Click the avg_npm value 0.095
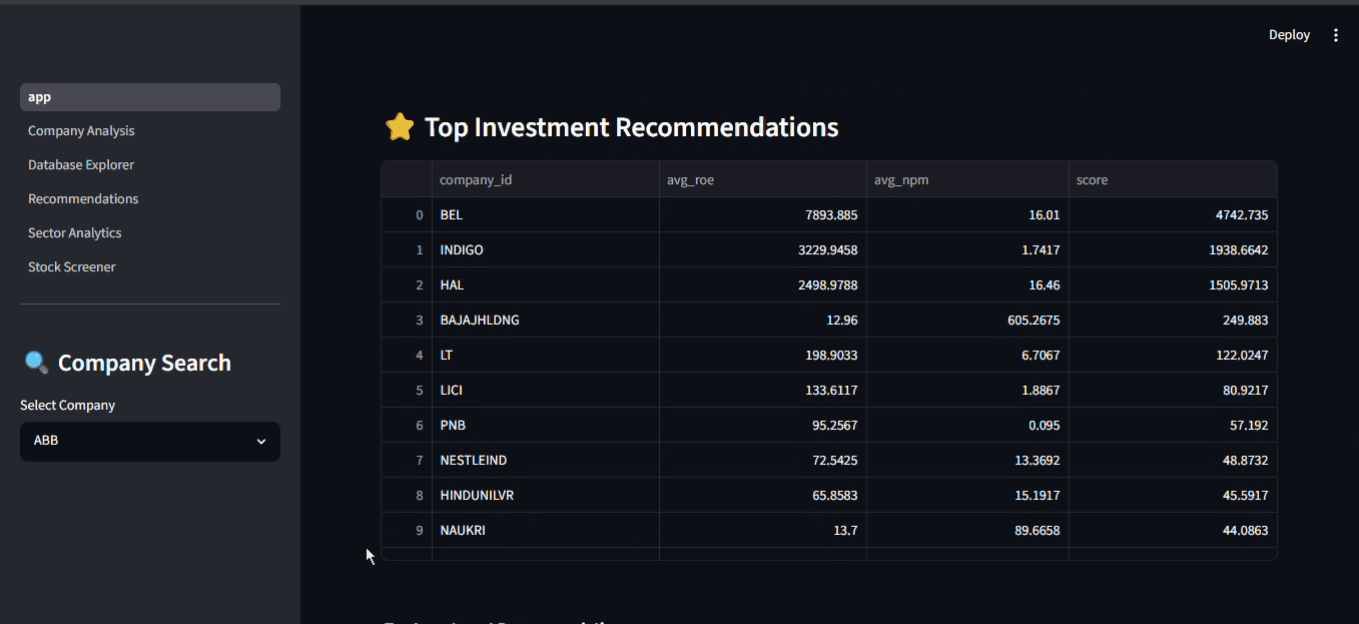The width and height of the screenshot is (1359, 624). [x=967, y=425]
